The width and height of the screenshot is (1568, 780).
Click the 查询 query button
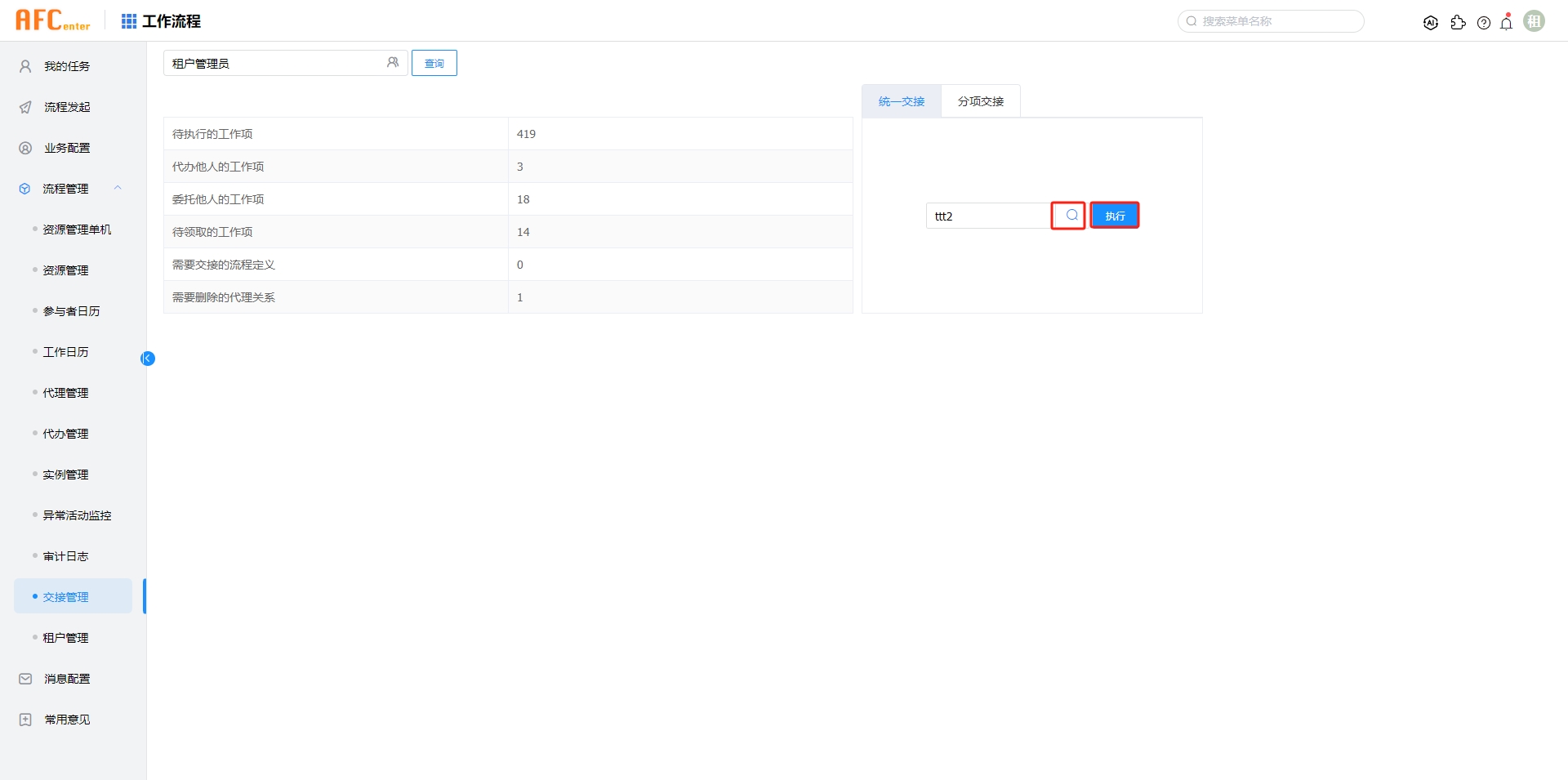(434, 62)
